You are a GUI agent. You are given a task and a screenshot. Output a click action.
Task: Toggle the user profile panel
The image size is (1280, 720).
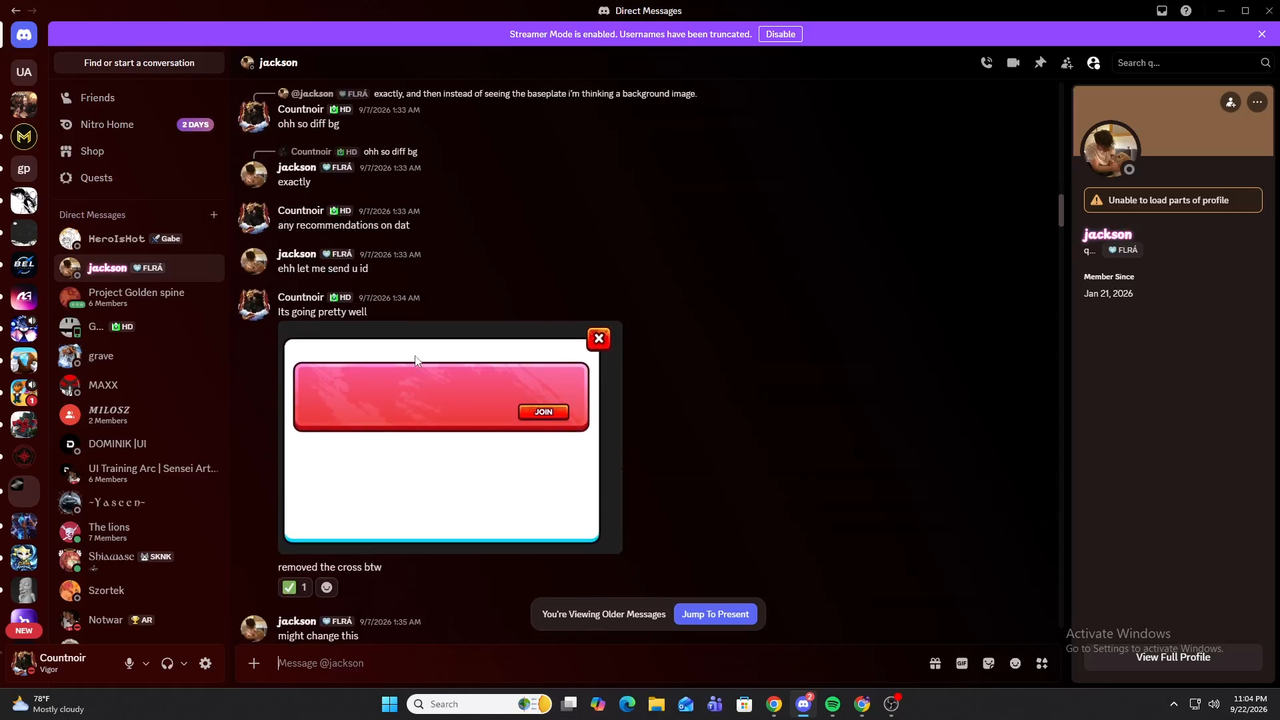point(1094,63)
